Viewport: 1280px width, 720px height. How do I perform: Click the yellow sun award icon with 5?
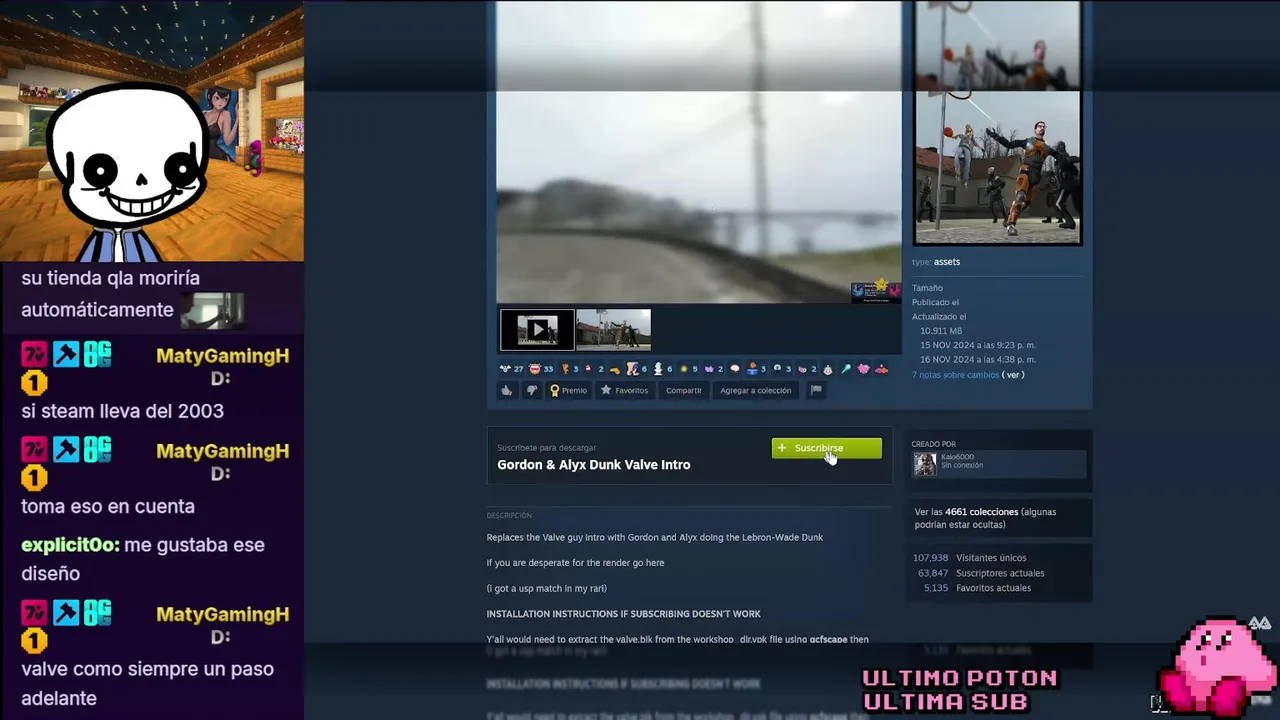(684, 369)
